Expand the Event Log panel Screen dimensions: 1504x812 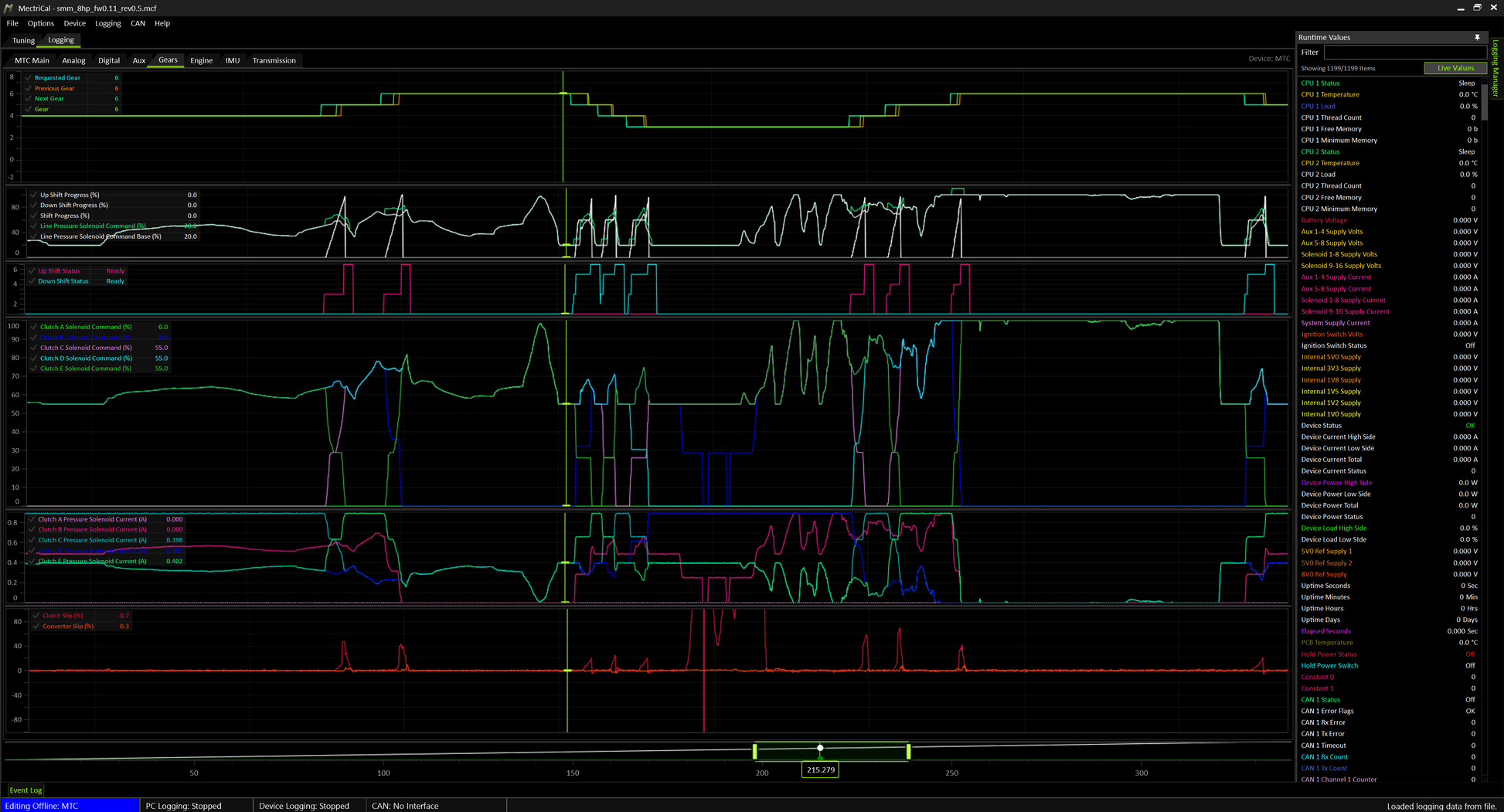(x=26, y=790)
